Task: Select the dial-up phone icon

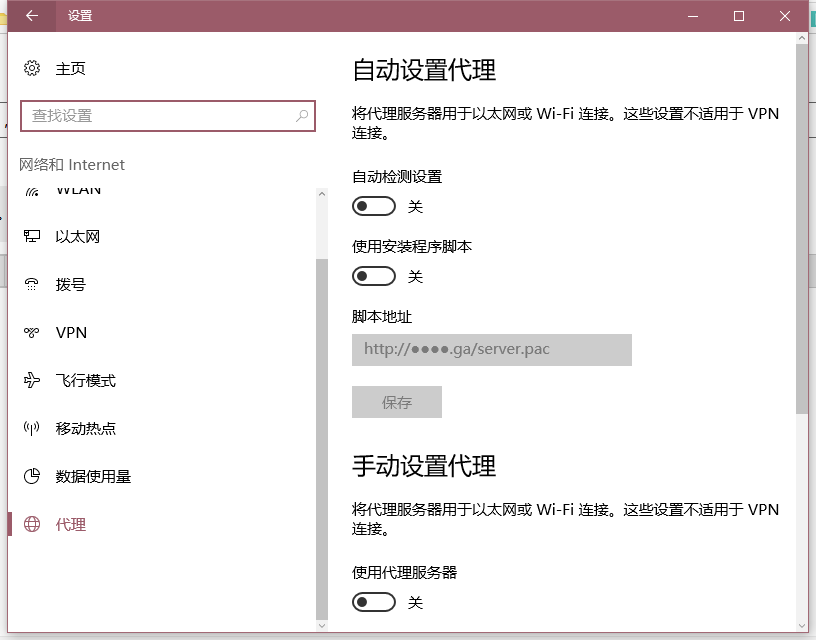Action: [x=32, y=285]
